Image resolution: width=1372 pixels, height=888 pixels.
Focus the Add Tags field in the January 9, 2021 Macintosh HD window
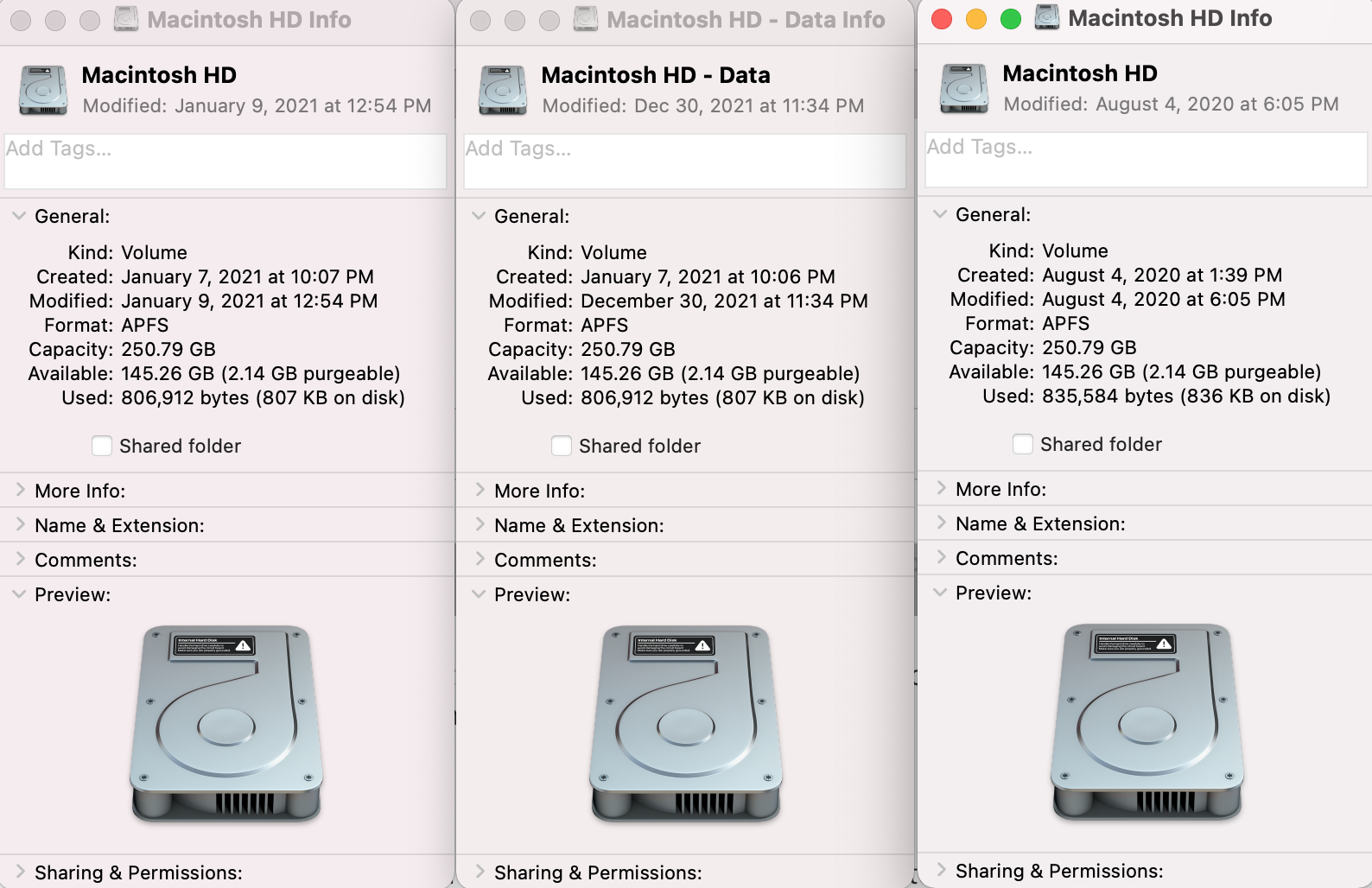coord(225,162)
